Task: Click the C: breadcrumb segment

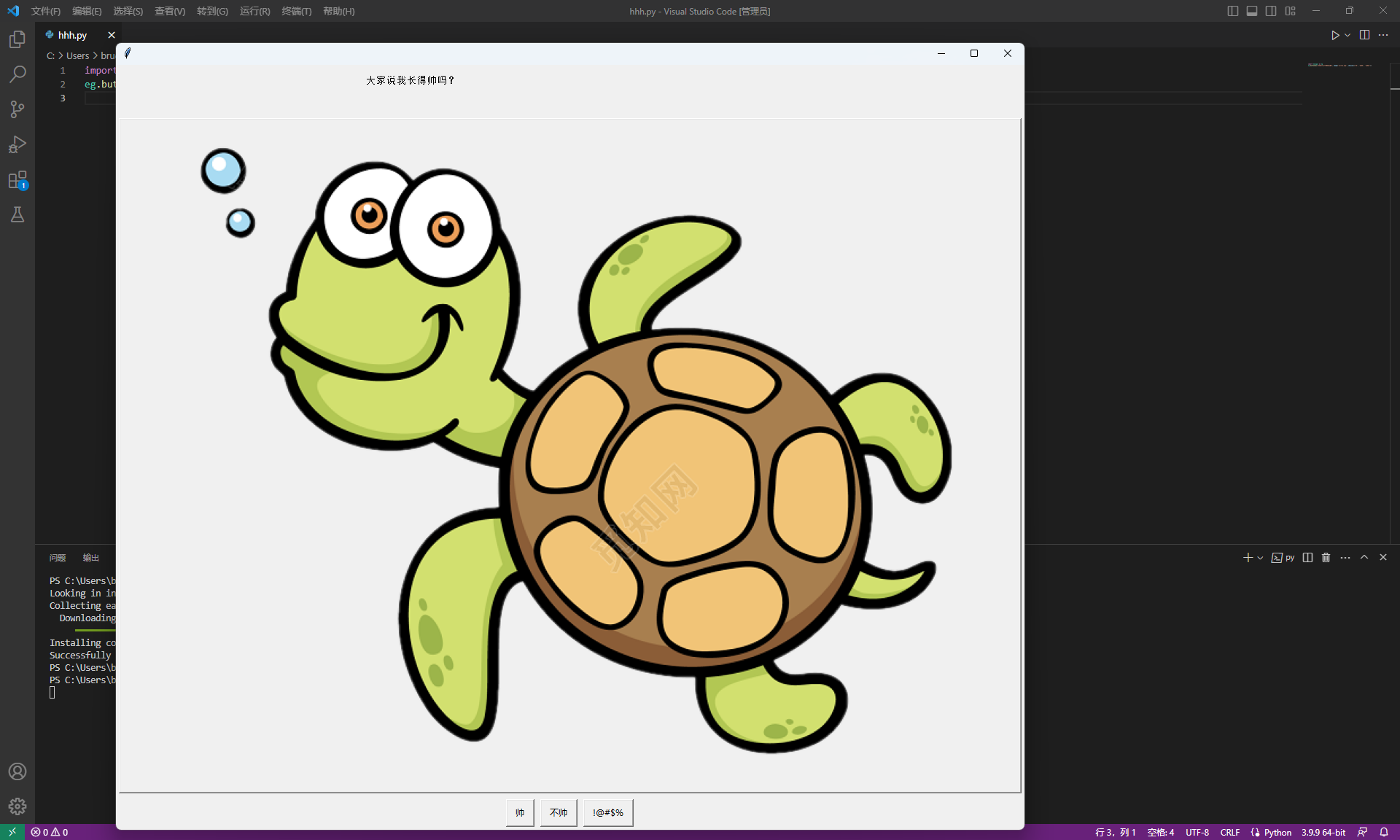Action: point(50,55)
